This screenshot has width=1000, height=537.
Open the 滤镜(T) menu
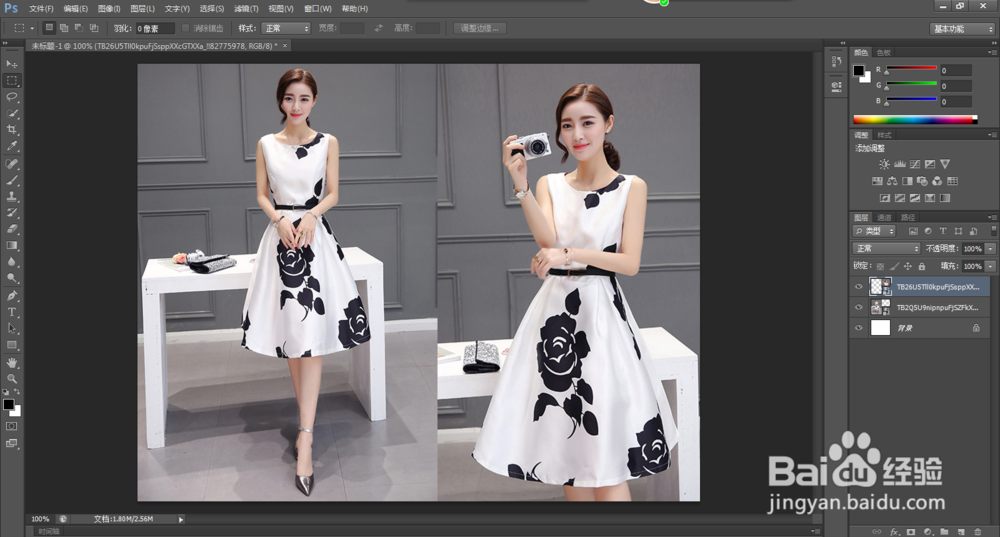(x=246, y=9)
